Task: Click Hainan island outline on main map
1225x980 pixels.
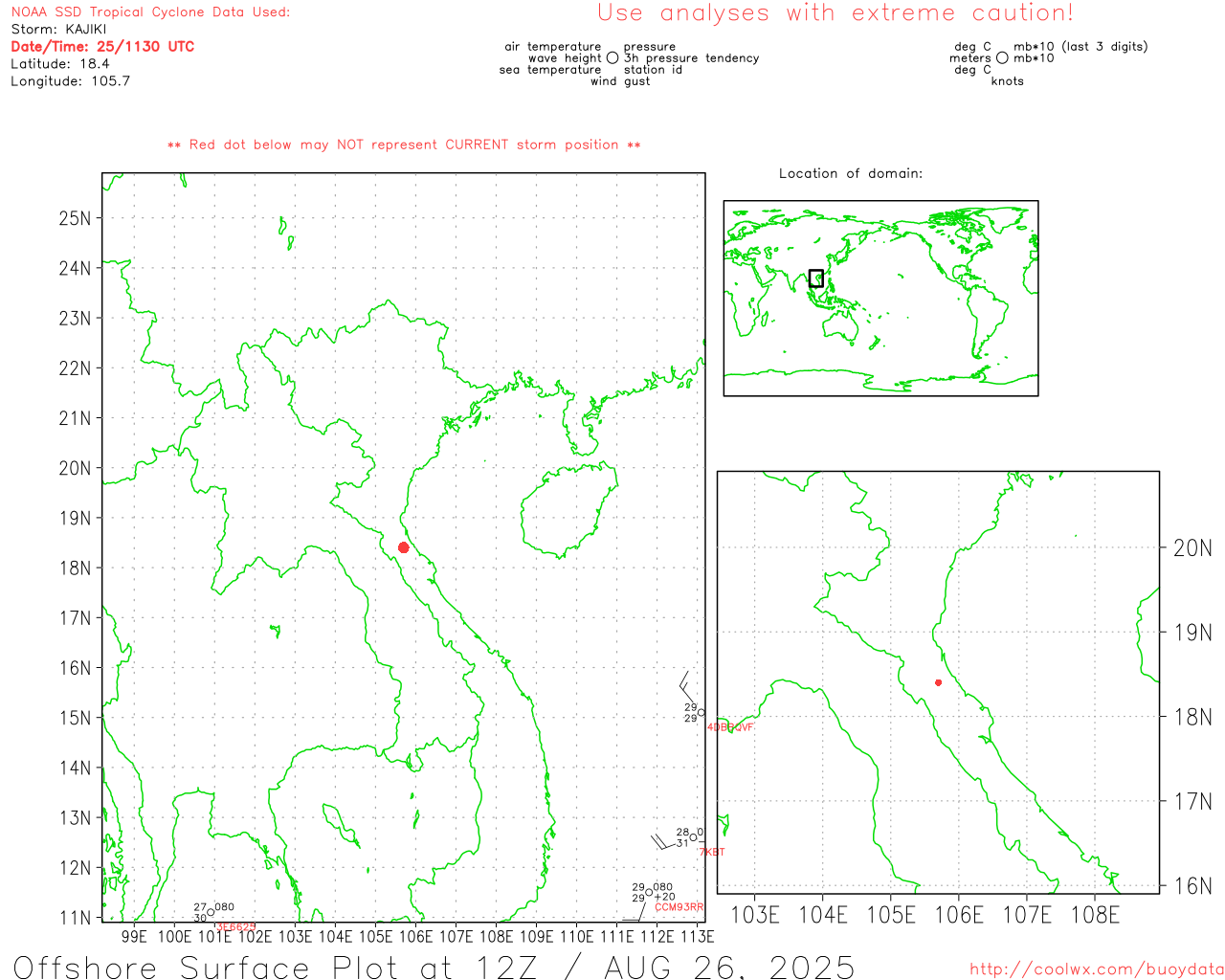Action: (x=569, y=509)
